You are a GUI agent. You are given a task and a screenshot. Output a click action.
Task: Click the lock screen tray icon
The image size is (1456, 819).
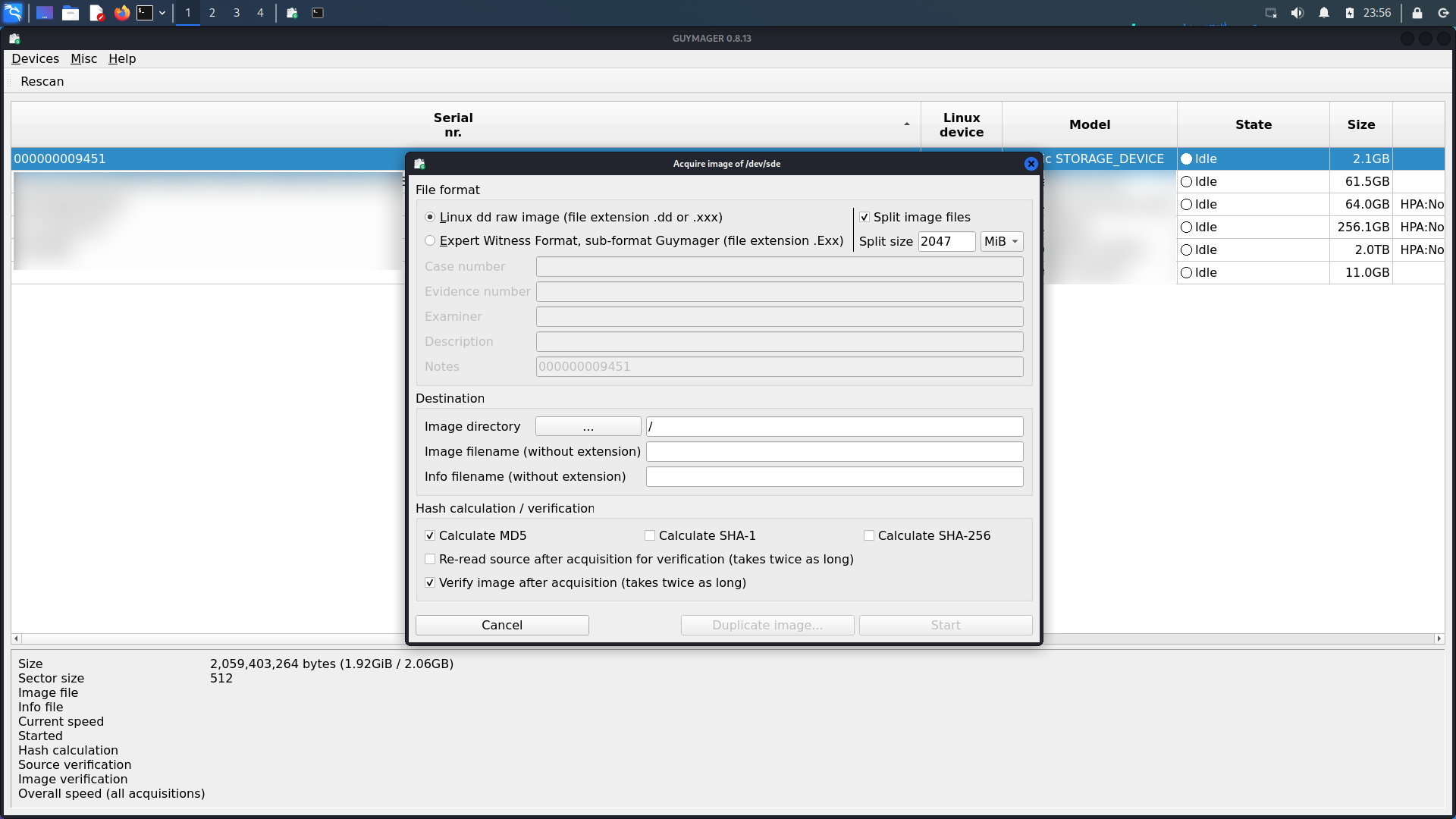(x=1417, y=13)
